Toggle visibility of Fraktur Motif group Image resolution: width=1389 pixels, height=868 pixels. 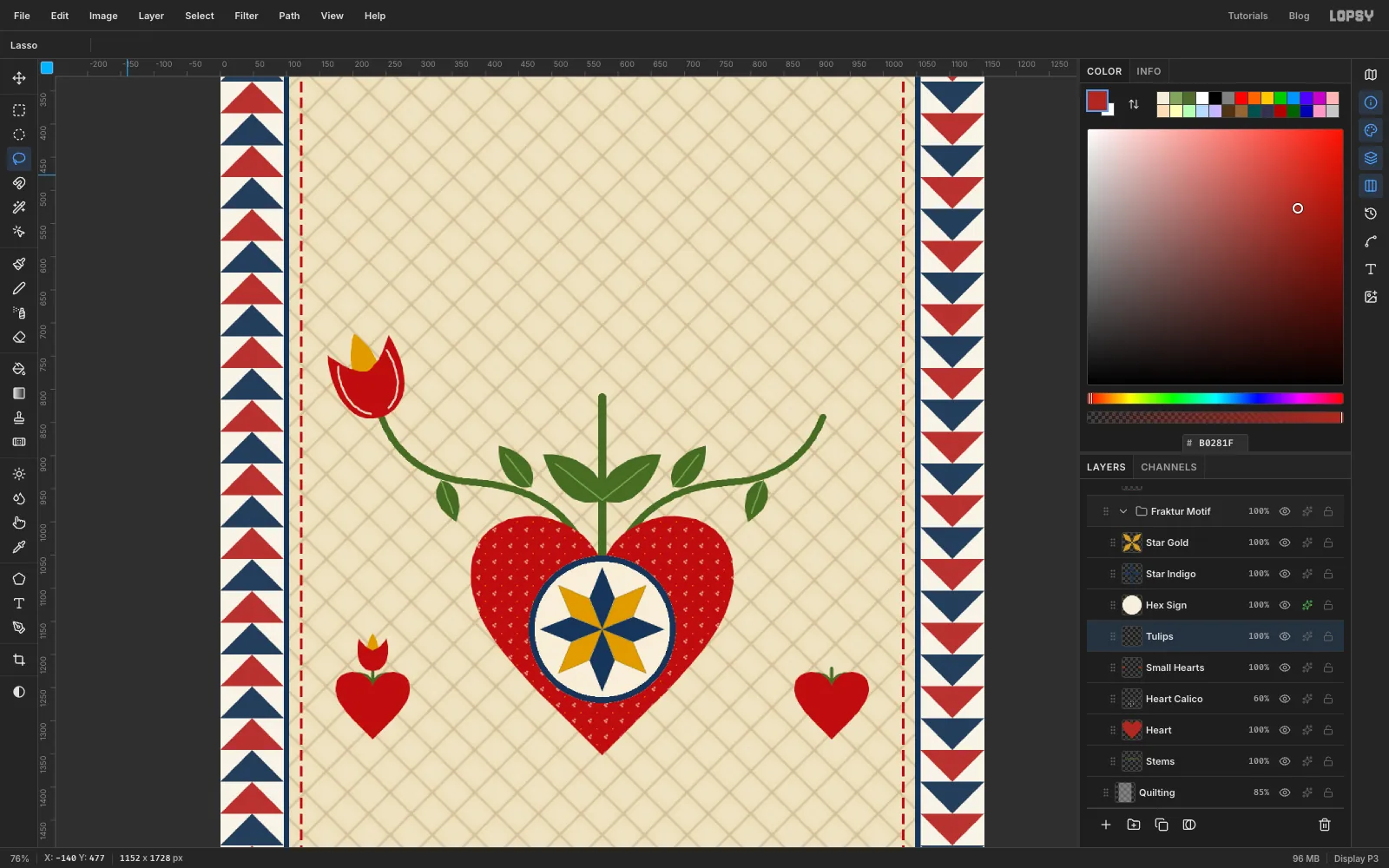pyautogui.click(x=1285, y=511)
